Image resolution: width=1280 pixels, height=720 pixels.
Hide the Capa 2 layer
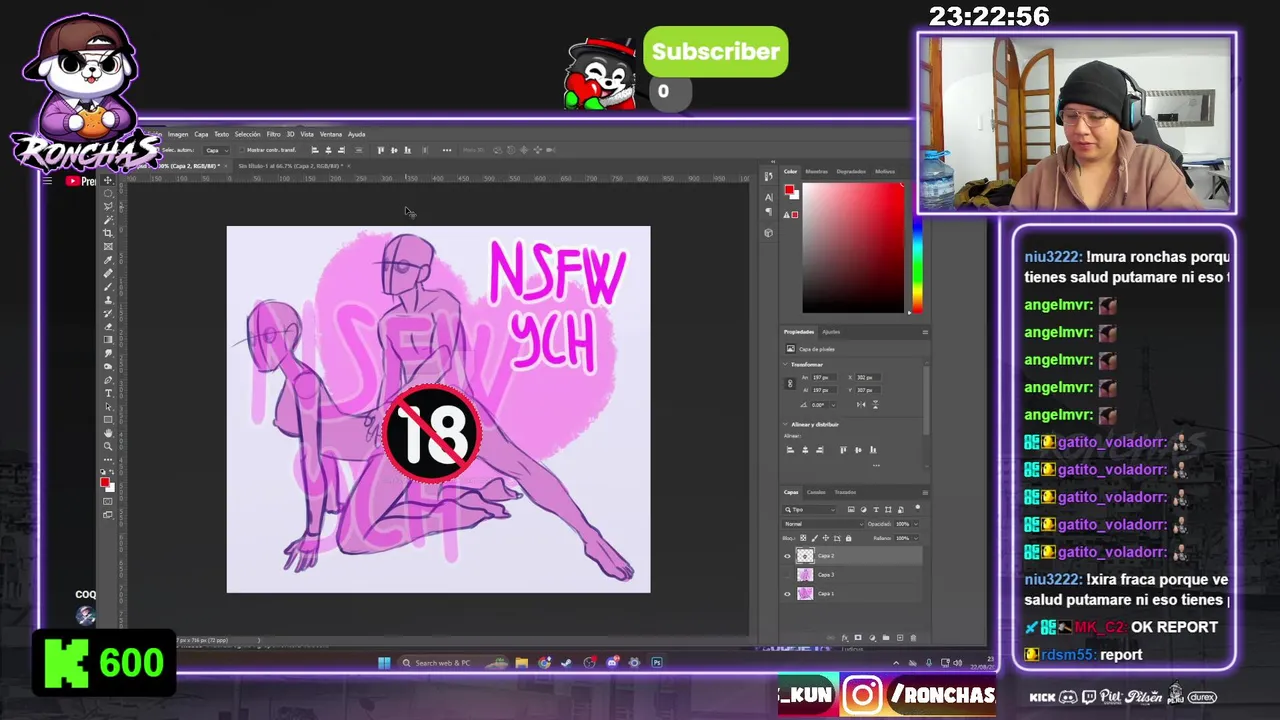click(787, 556)
